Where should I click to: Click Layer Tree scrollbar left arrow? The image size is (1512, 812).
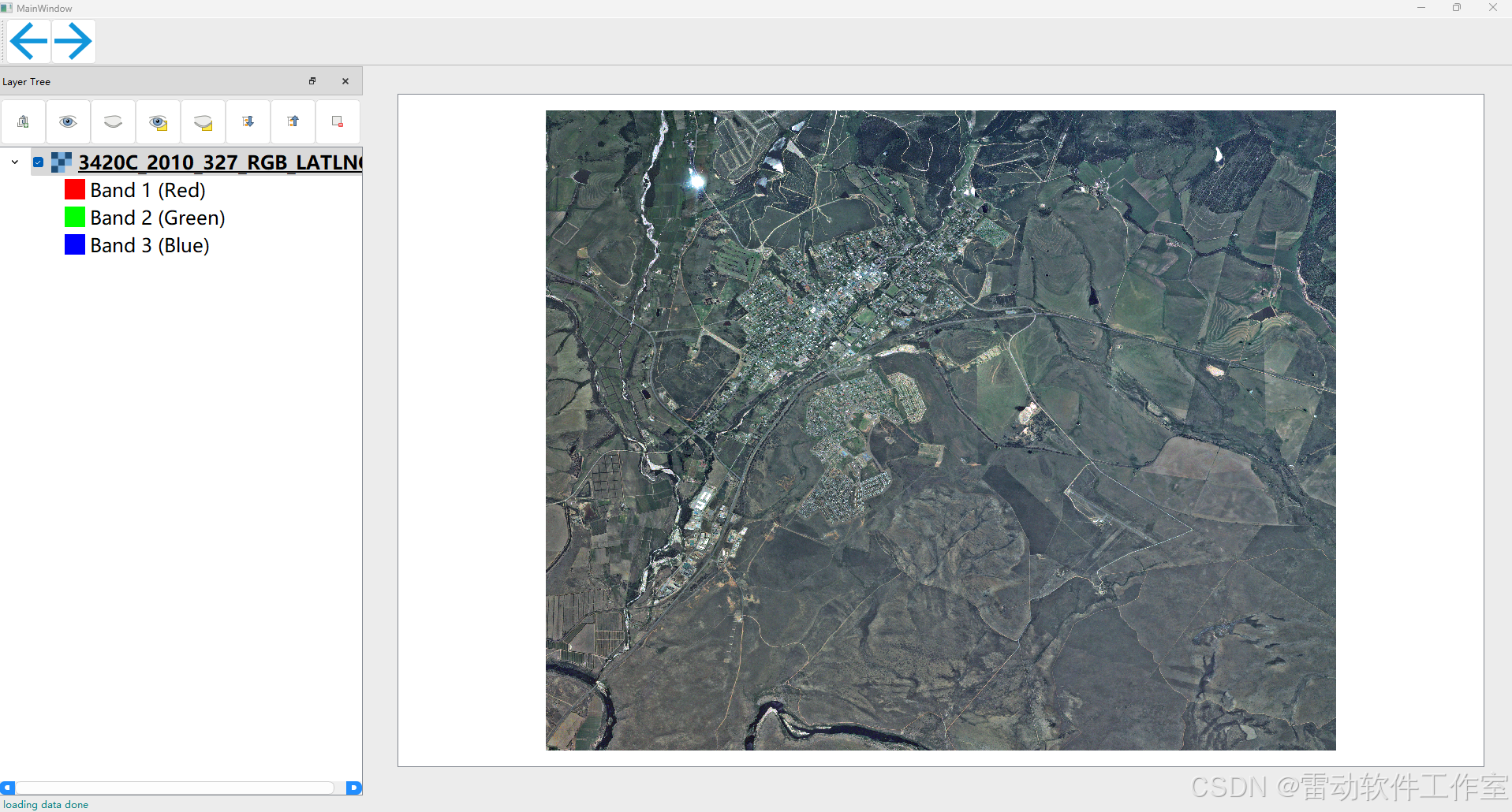pos(8,788)
